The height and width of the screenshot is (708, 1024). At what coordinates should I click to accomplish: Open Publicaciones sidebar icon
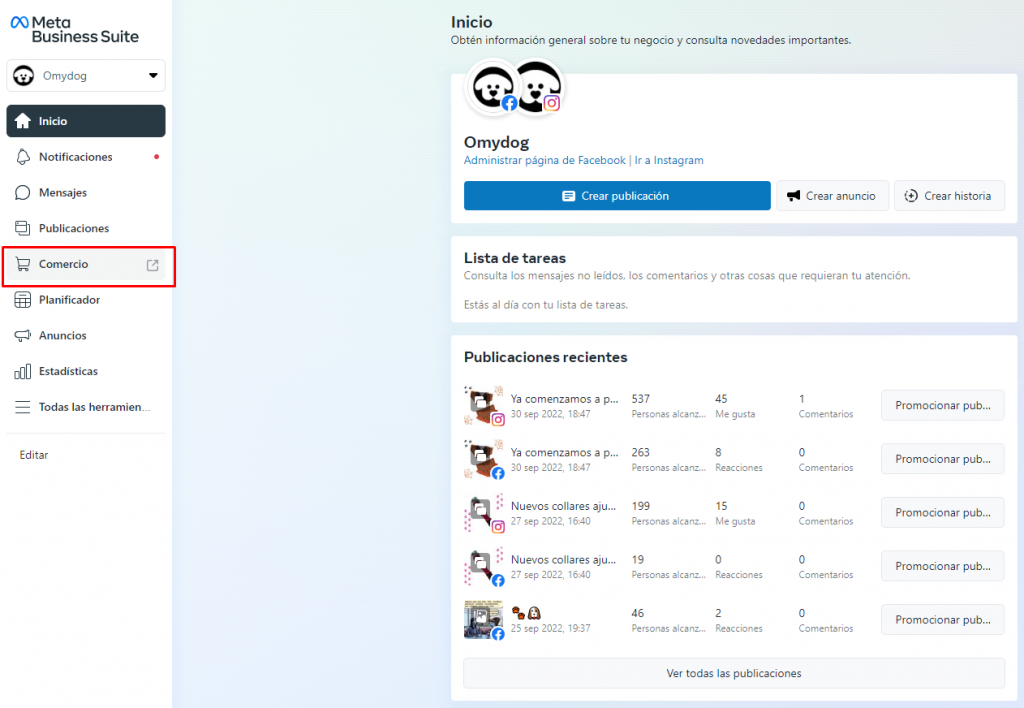coord(23,228)
